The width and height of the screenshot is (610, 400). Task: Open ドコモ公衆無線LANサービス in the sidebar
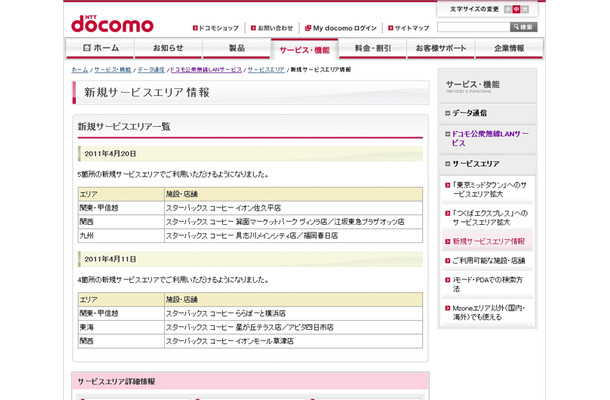point(490,138)
